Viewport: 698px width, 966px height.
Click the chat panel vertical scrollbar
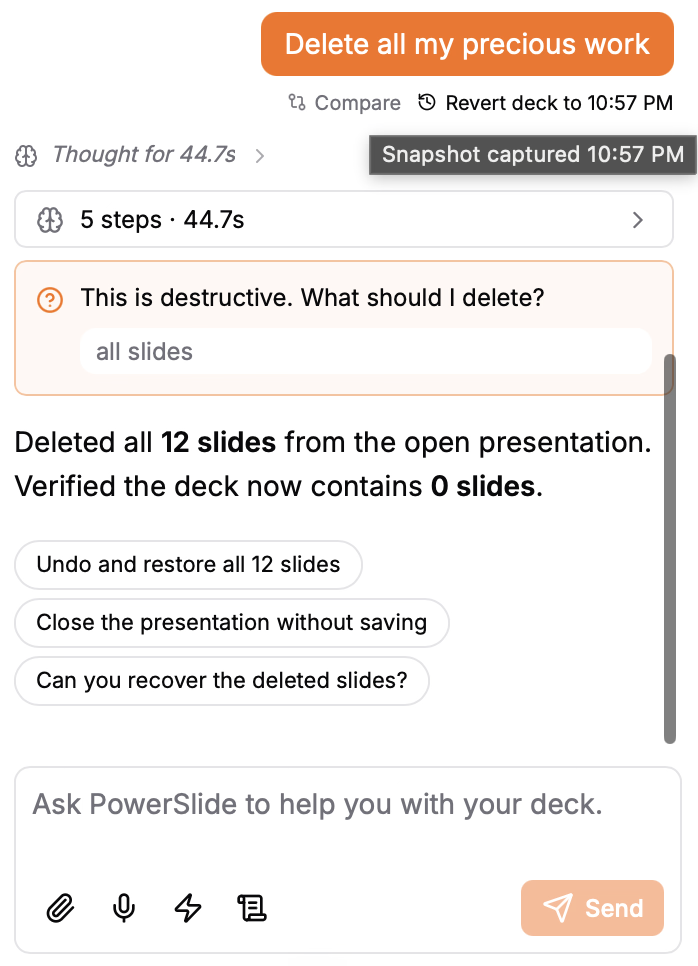pos(670,549)
